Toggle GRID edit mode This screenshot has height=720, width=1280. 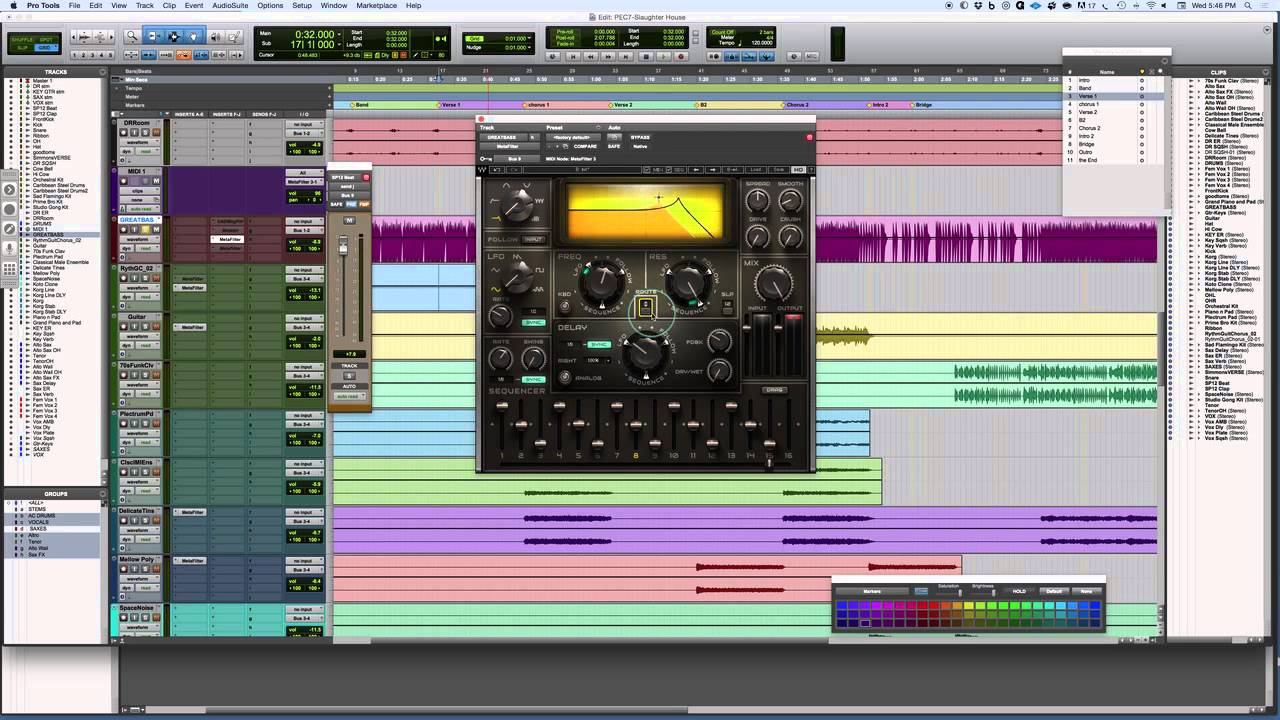coord(46,48)
